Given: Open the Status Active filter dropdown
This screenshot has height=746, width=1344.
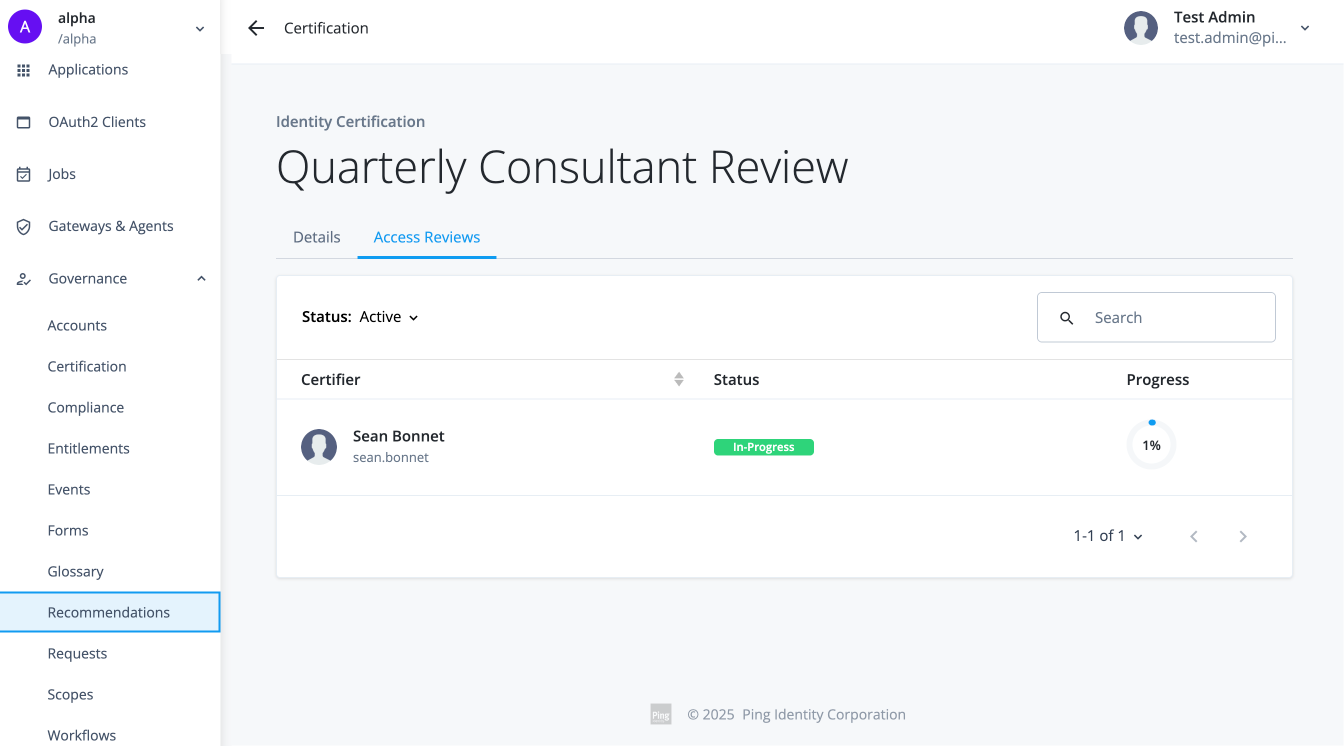Looking at the screenshot, I should [389, 317].
